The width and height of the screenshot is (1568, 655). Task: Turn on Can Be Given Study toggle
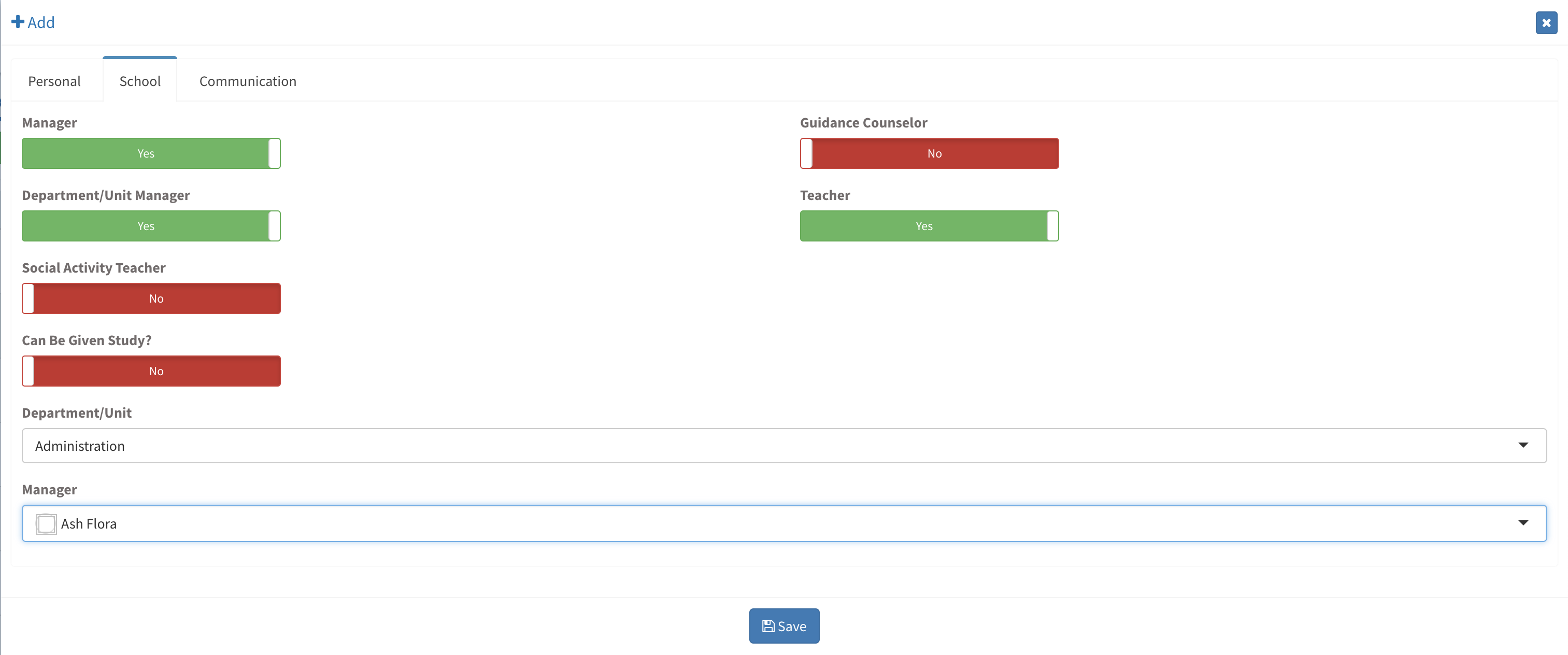(x=151, y=371)
